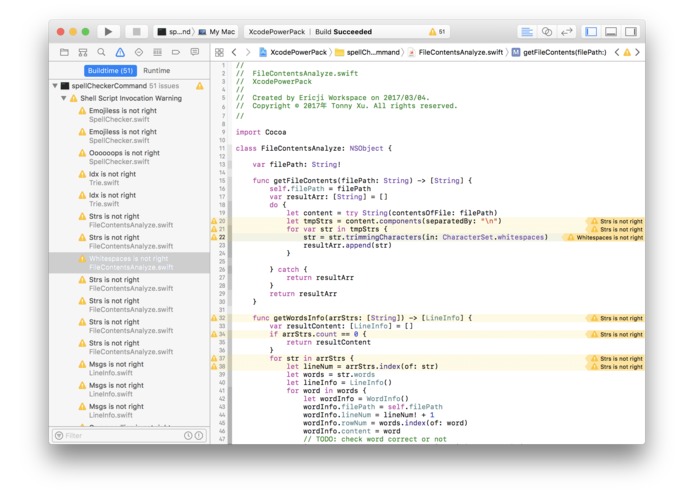Select Whitespaces is not right issue
Viewport: 695px width, 494px height.
(129, 263)
